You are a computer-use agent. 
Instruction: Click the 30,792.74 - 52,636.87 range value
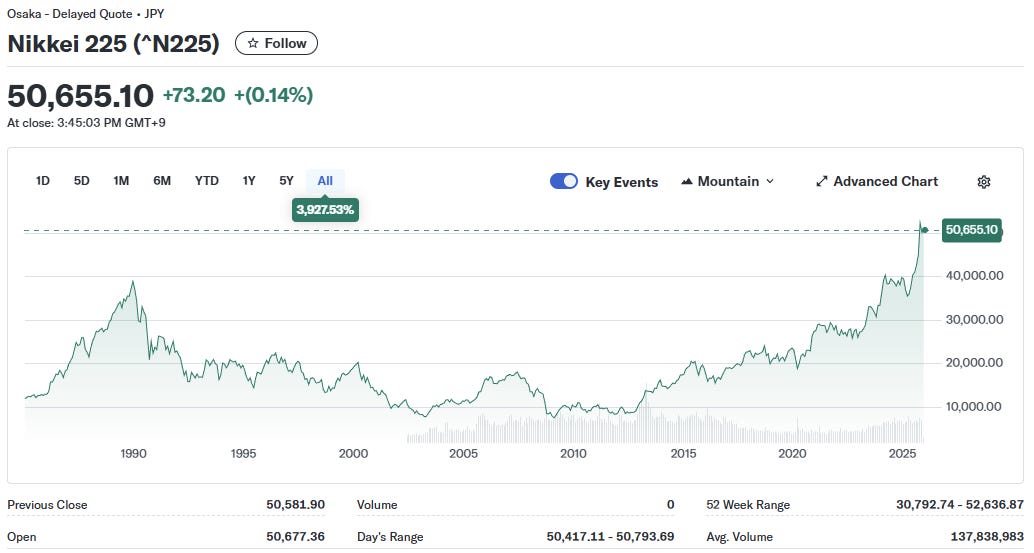(x=959, y=505)
